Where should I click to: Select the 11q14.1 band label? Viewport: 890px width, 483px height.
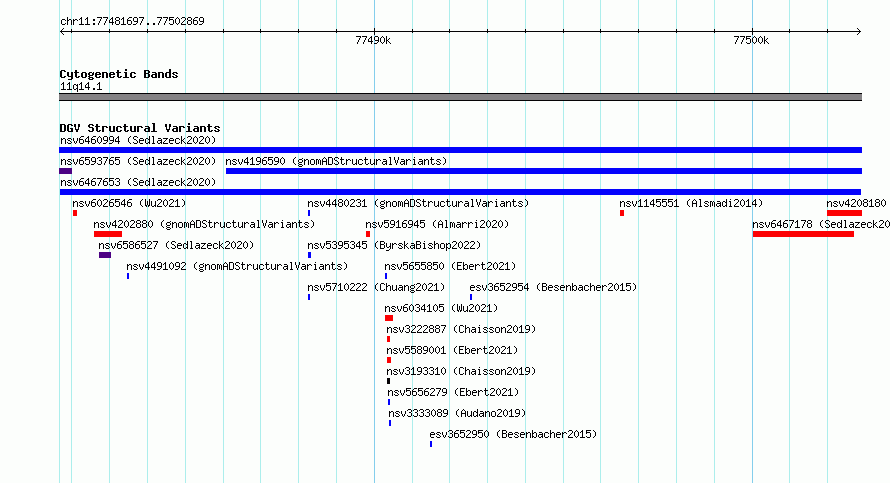(81, 86)
